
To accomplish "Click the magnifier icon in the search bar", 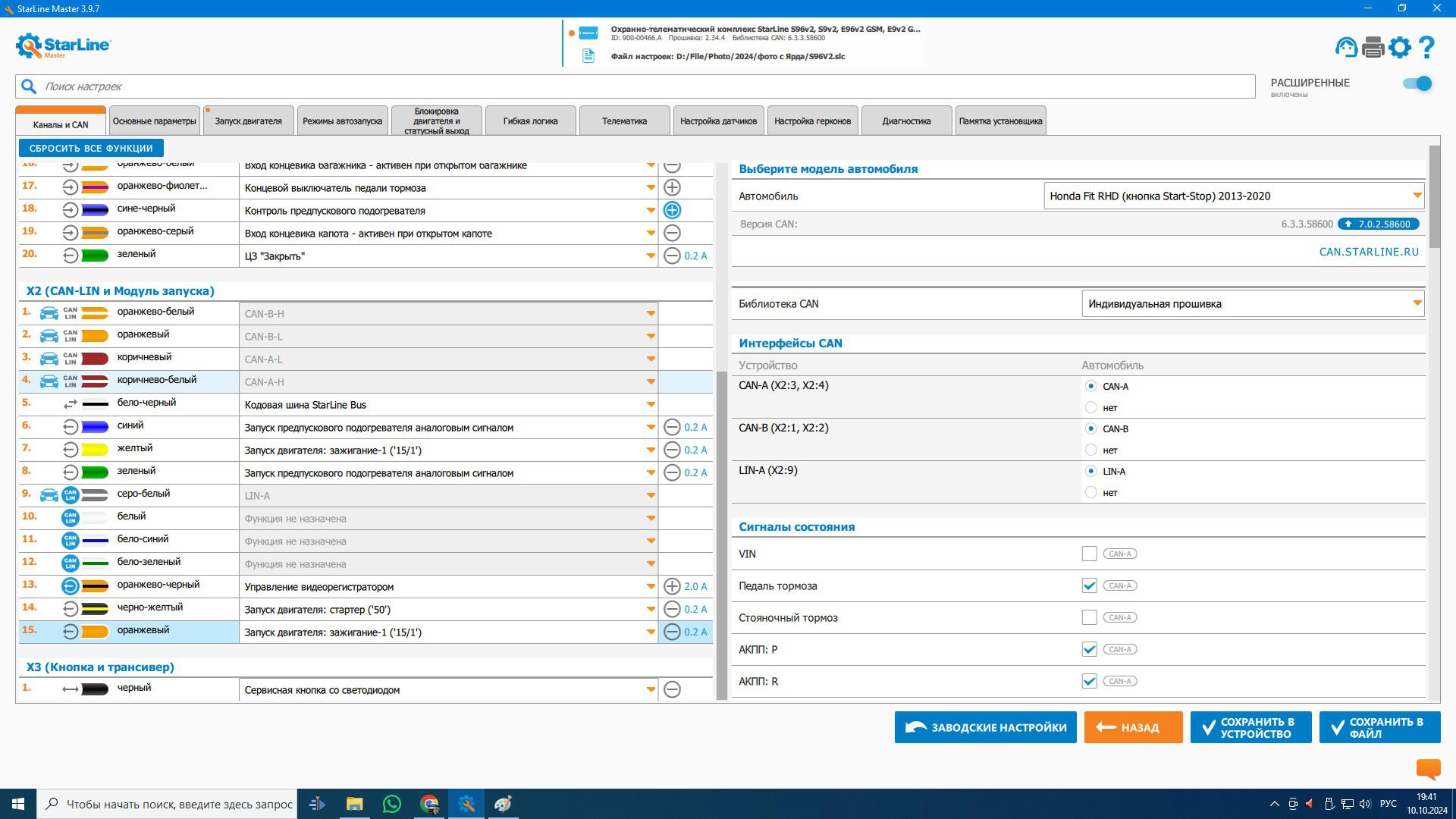I will [29, 86].
